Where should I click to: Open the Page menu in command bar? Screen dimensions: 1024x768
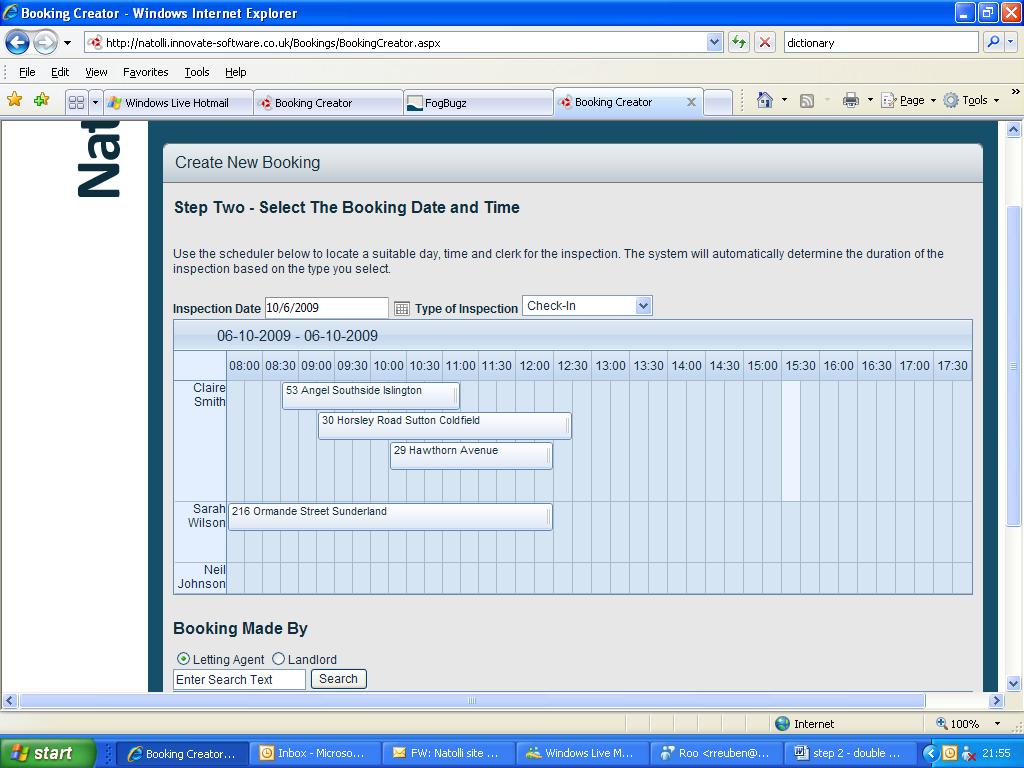[x=909, y=100]
